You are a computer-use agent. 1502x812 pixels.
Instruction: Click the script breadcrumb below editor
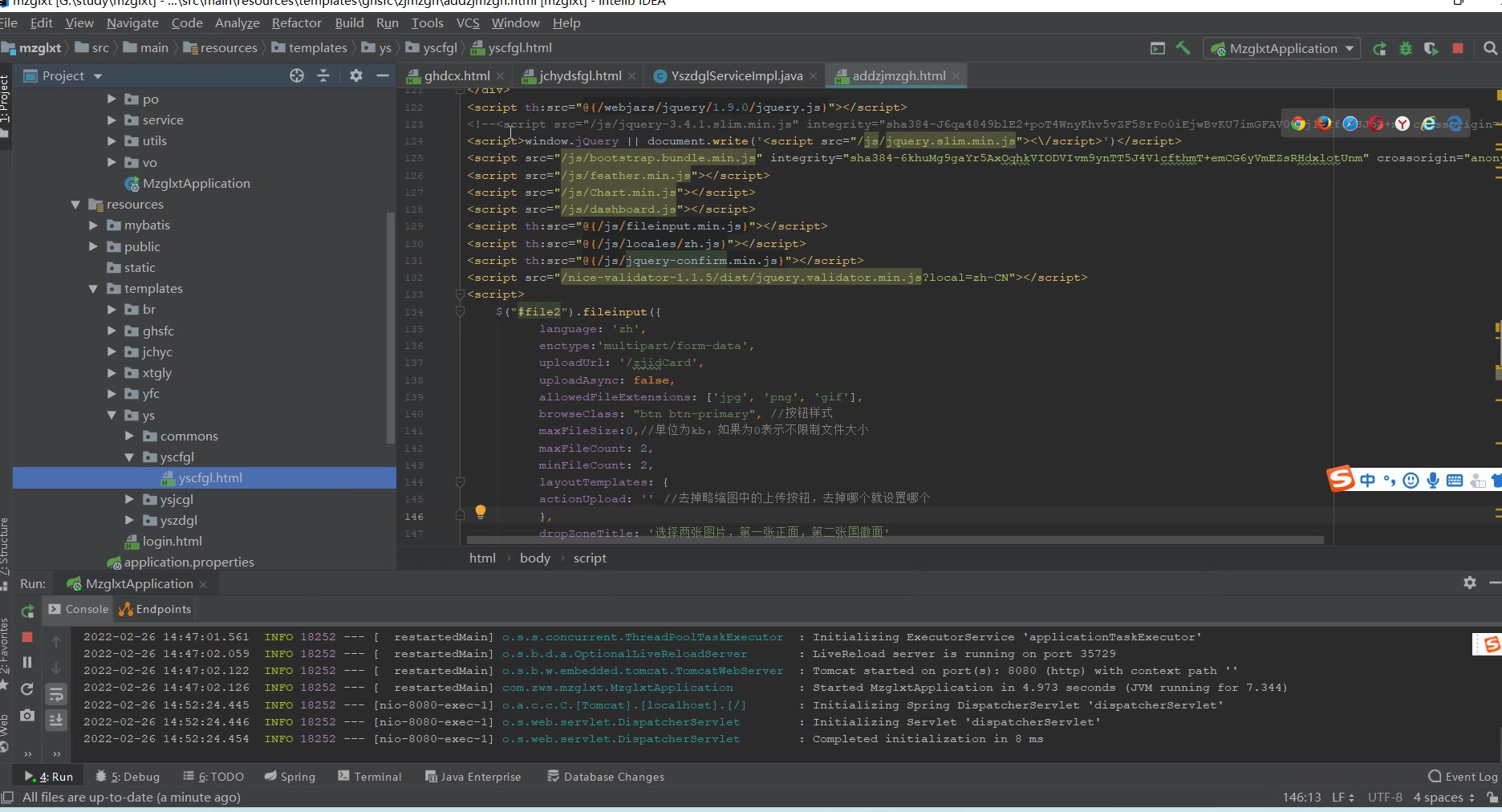pos(590,558)
